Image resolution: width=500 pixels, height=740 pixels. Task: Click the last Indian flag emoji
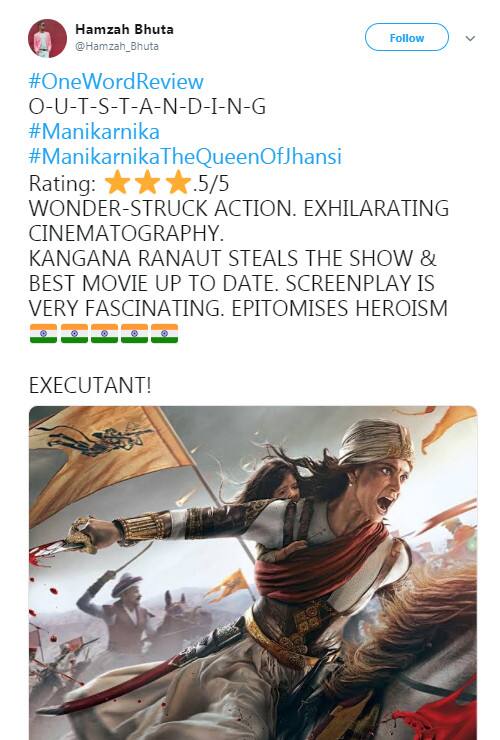(164, 333)
